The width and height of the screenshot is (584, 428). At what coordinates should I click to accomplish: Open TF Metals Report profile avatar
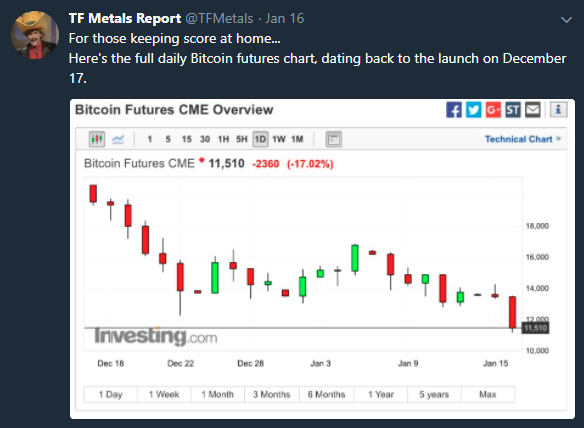click(x=35, y=35)
